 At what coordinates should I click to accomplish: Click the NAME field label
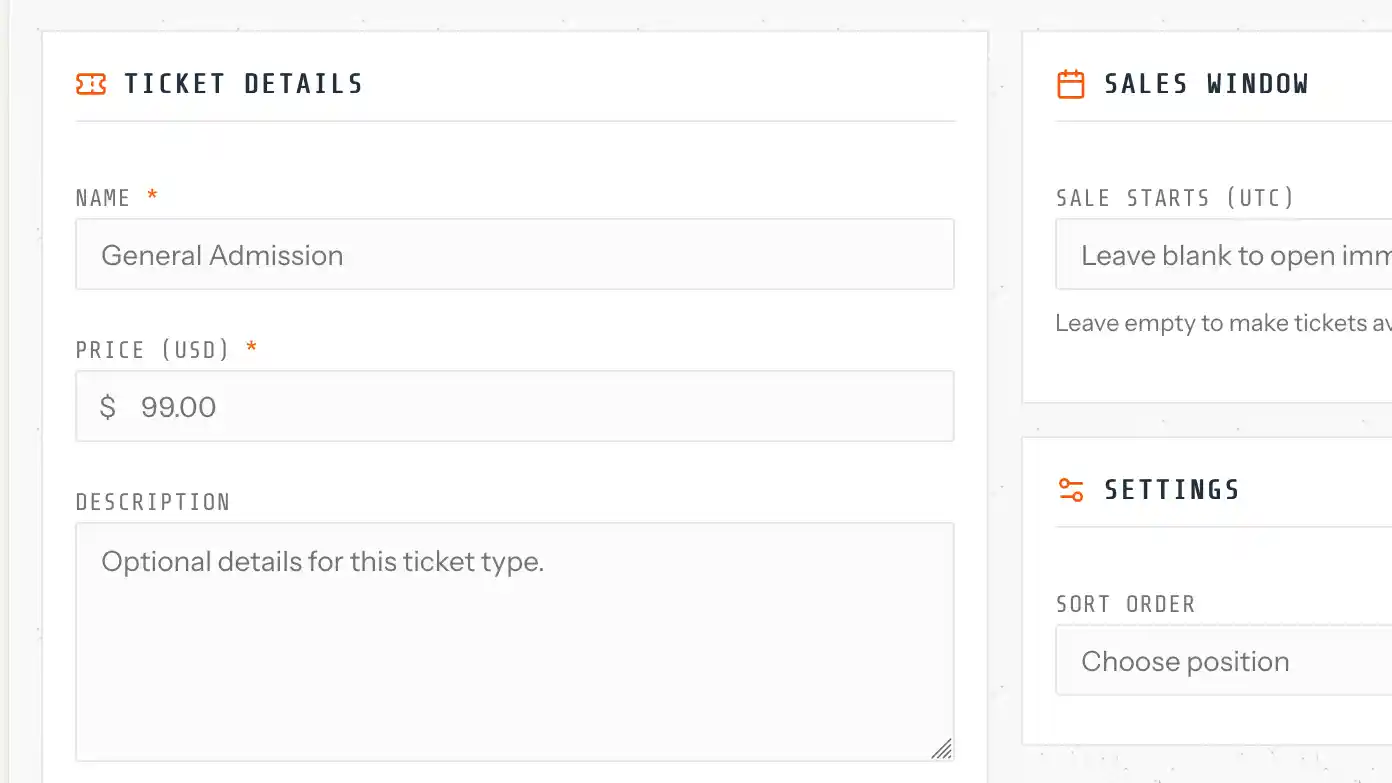click(103, 198)
